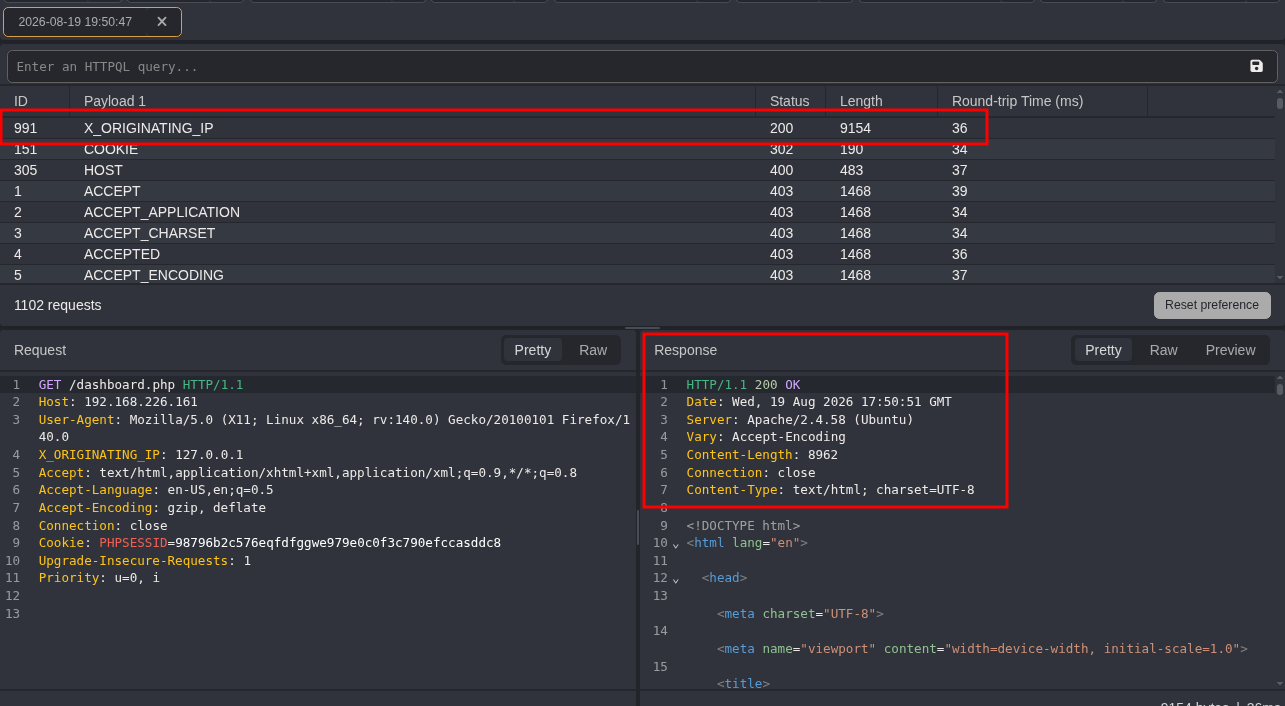Click the Date response header line
Viewport: 1285px width, 706px height.
coord(819,402)
